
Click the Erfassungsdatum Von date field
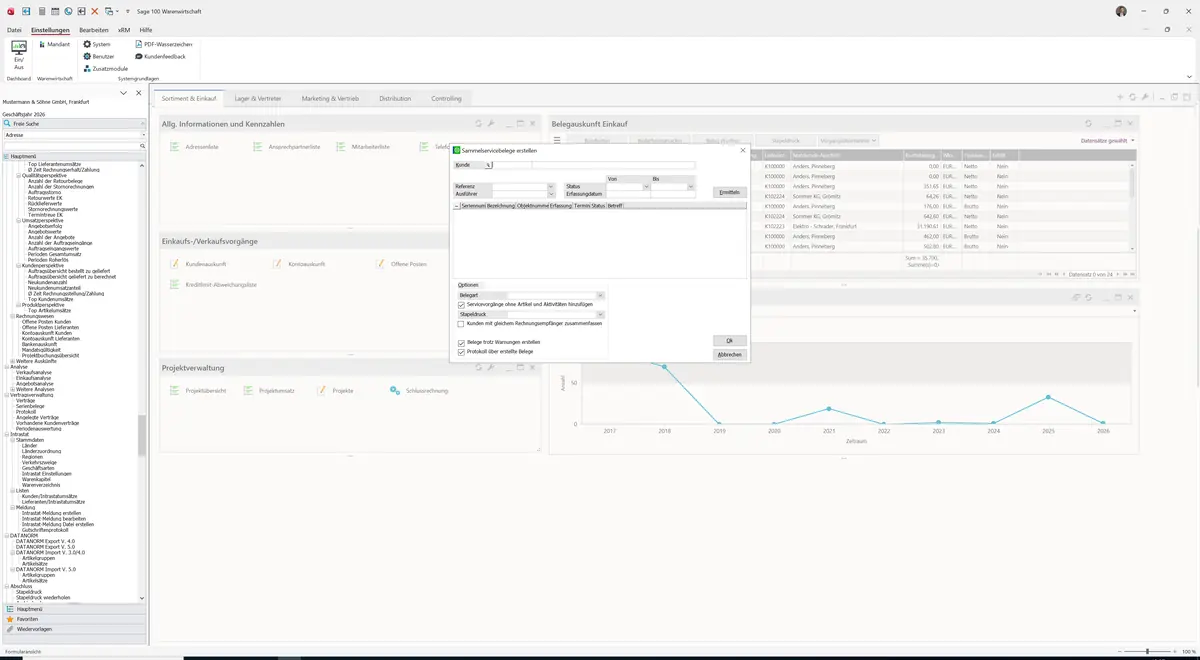point(629,194)
